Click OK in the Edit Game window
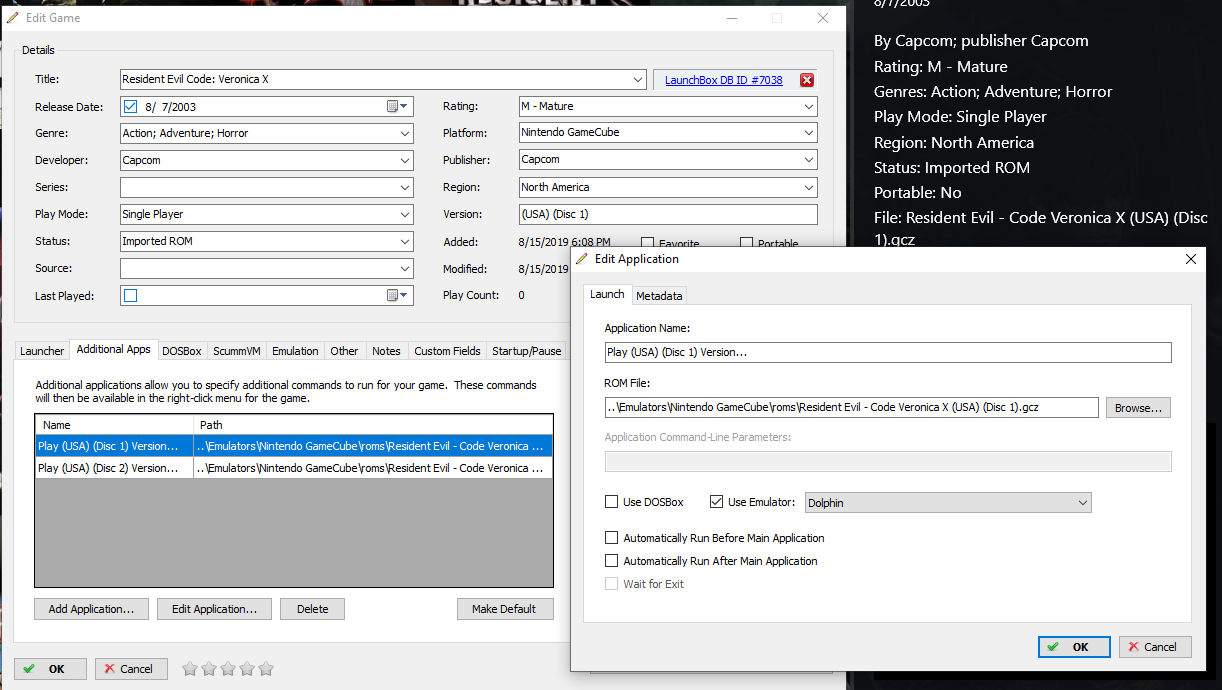Screen dimensions: 1222x690 (x=50, y=669)
